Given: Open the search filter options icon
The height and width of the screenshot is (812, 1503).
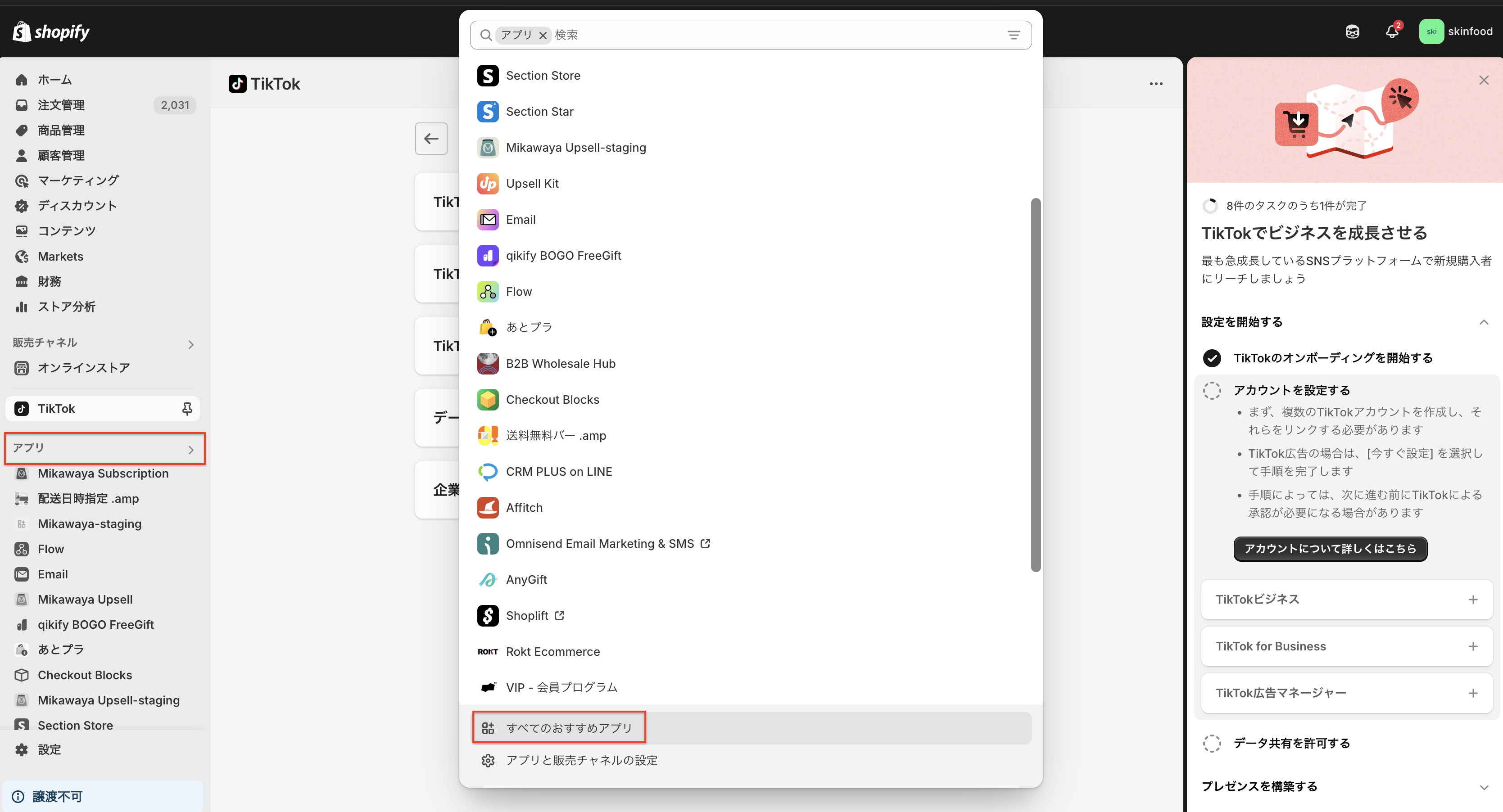Looking at the screenshot, I should [x=1014, y=36].
